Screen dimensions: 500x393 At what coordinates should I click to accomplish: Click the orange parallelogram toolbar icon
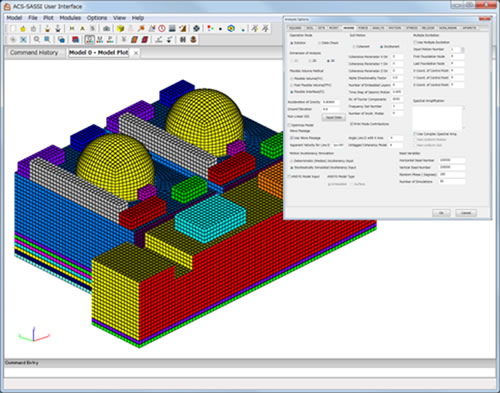[x=134, y=40]
